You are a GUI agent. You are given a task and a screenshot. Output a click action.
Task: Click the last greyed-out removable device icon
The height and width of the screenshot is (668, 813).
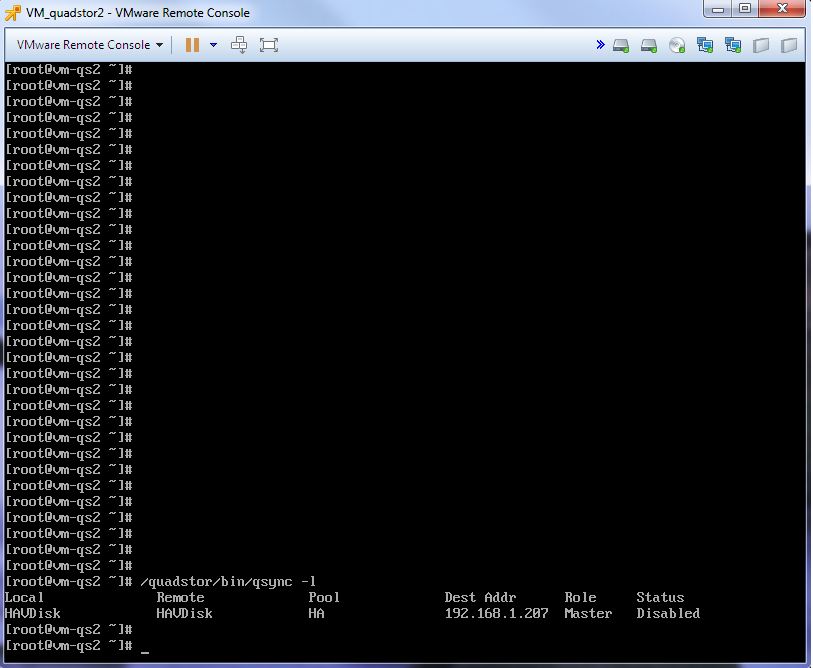[x=789, y=46]
